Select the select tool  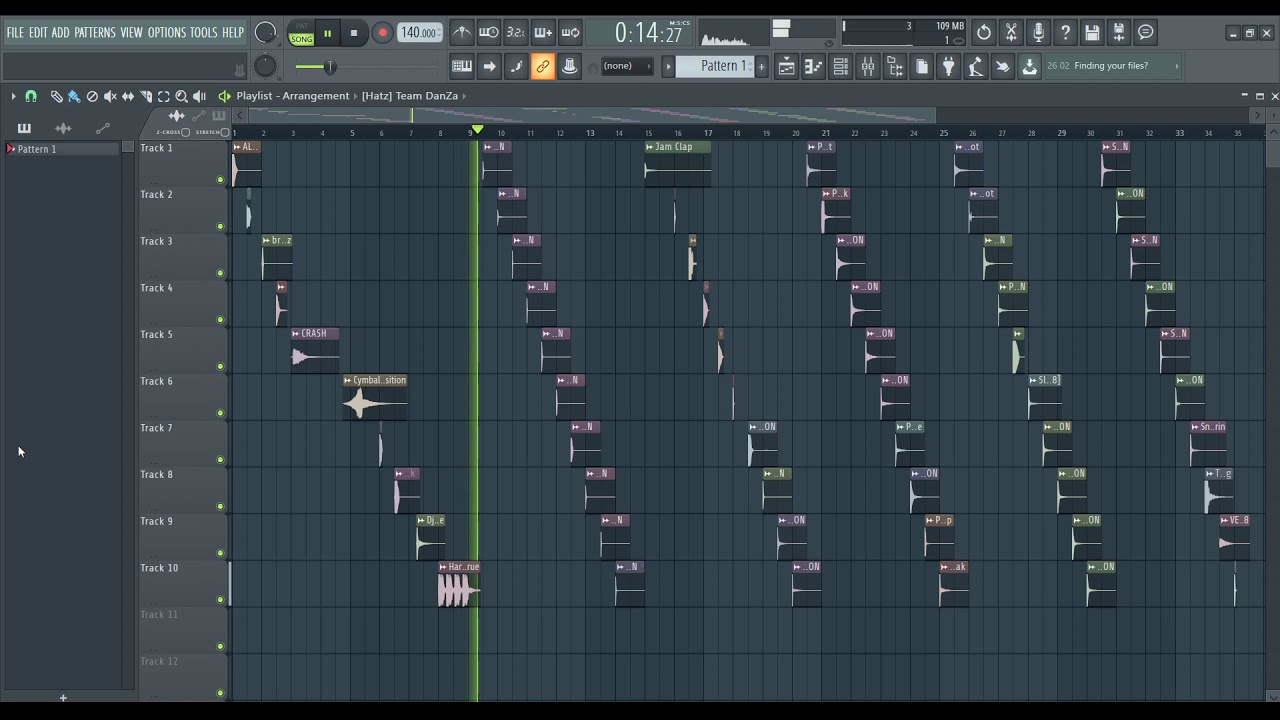164,96
